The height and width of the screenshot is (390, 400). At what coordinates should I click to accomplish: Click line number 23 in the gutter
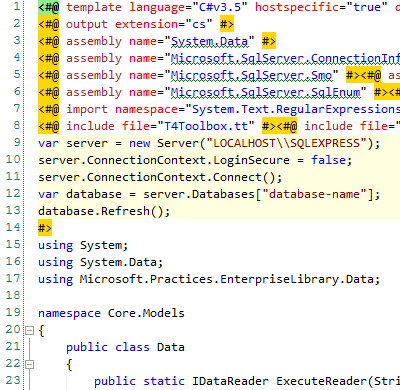pyautogui.click(x=13, y=380)
